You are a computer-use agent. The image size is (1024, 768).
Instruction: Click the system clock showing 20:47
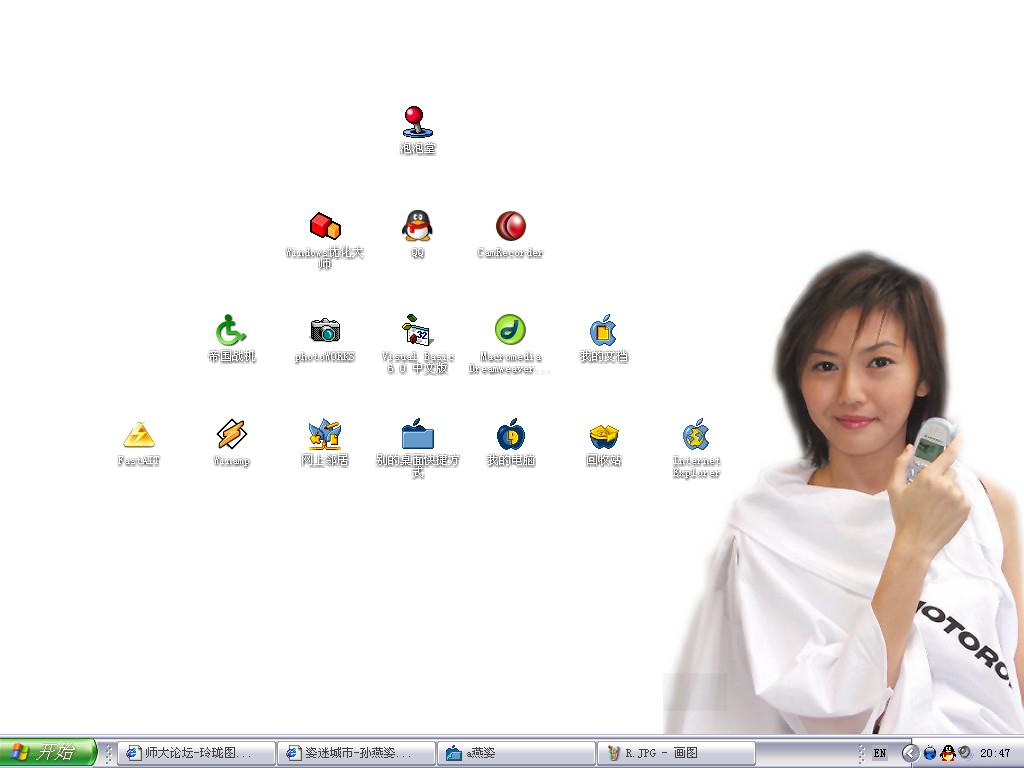995,753
